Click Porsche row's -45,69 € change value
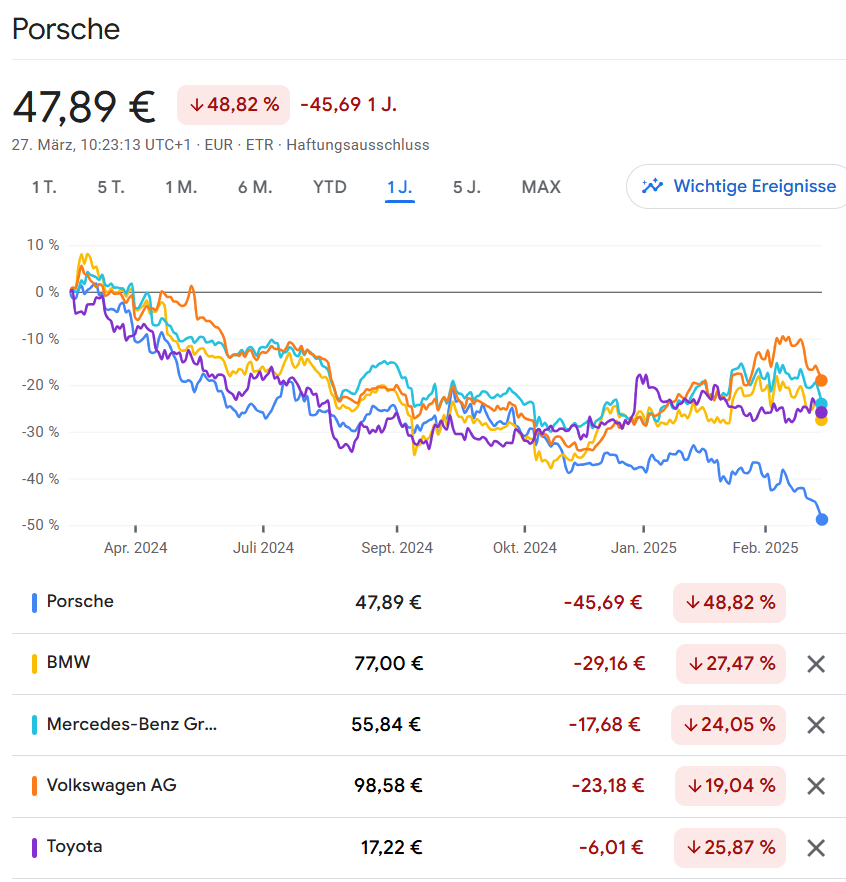This screenshot has width=846, height=882. (x=603, y=602)
